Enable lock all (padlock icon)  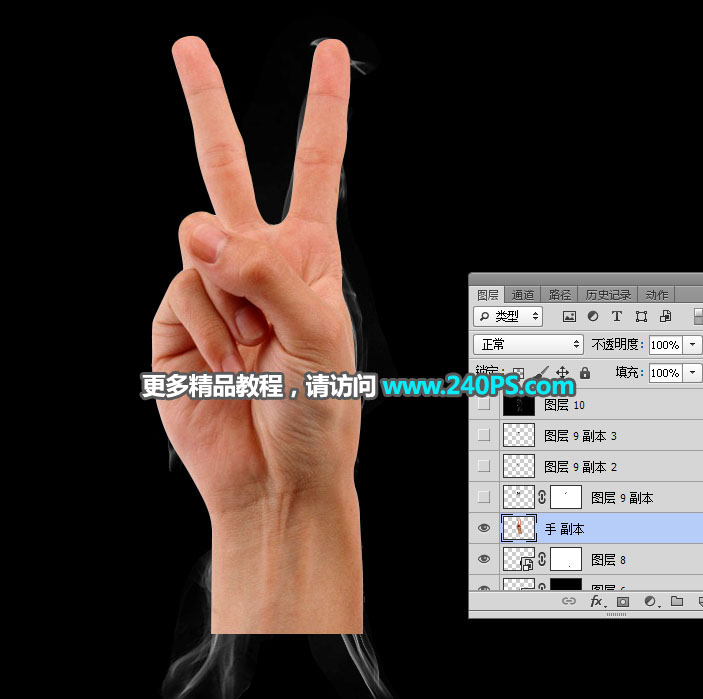(x=585, y=373)
